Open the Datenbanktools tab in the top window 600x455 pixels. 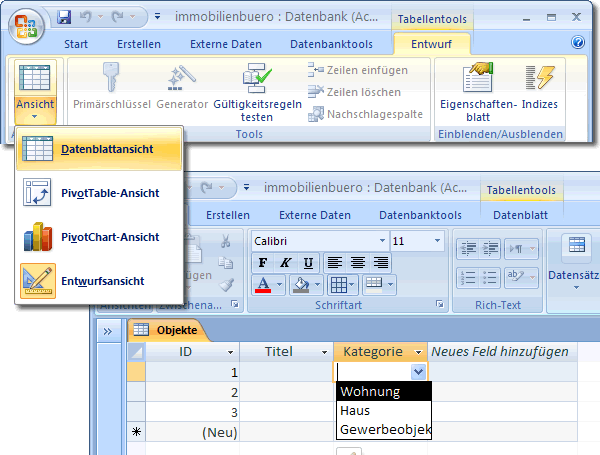coord(331,44)
